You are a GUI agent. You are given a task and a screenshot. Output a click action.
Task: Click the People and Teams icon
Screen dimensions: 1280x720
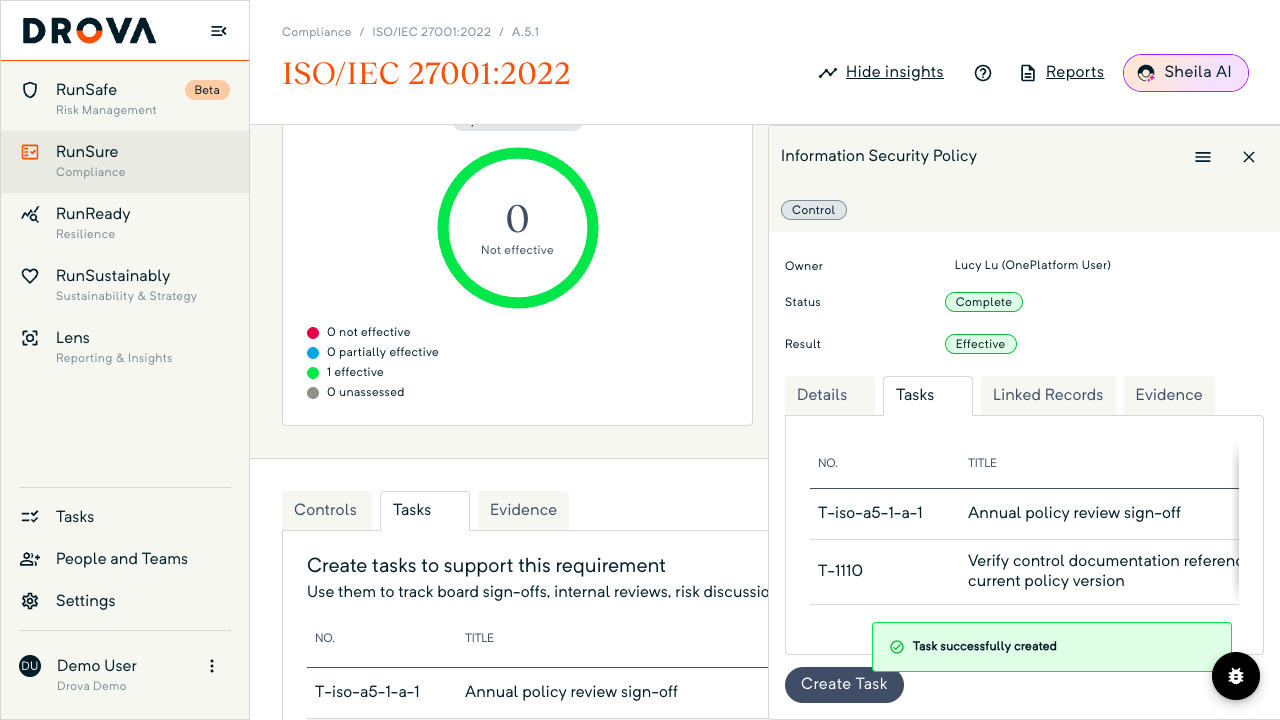pyautogui.click(x=30, y=559)
